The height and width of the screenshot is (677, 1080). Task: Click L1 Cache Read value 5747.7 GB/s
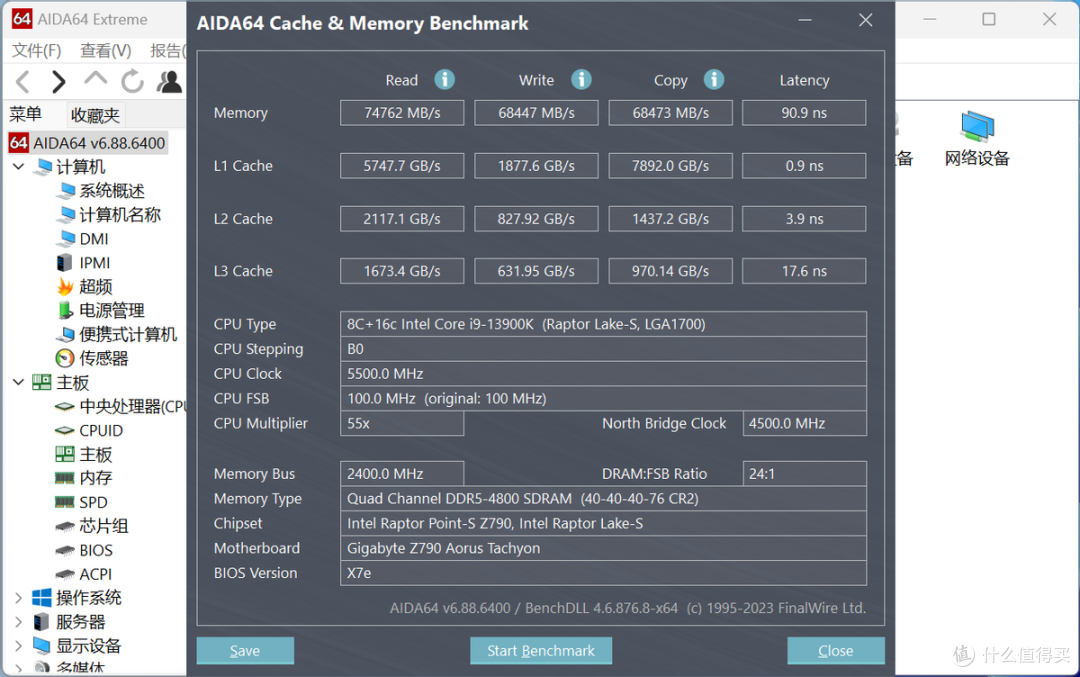402,166
